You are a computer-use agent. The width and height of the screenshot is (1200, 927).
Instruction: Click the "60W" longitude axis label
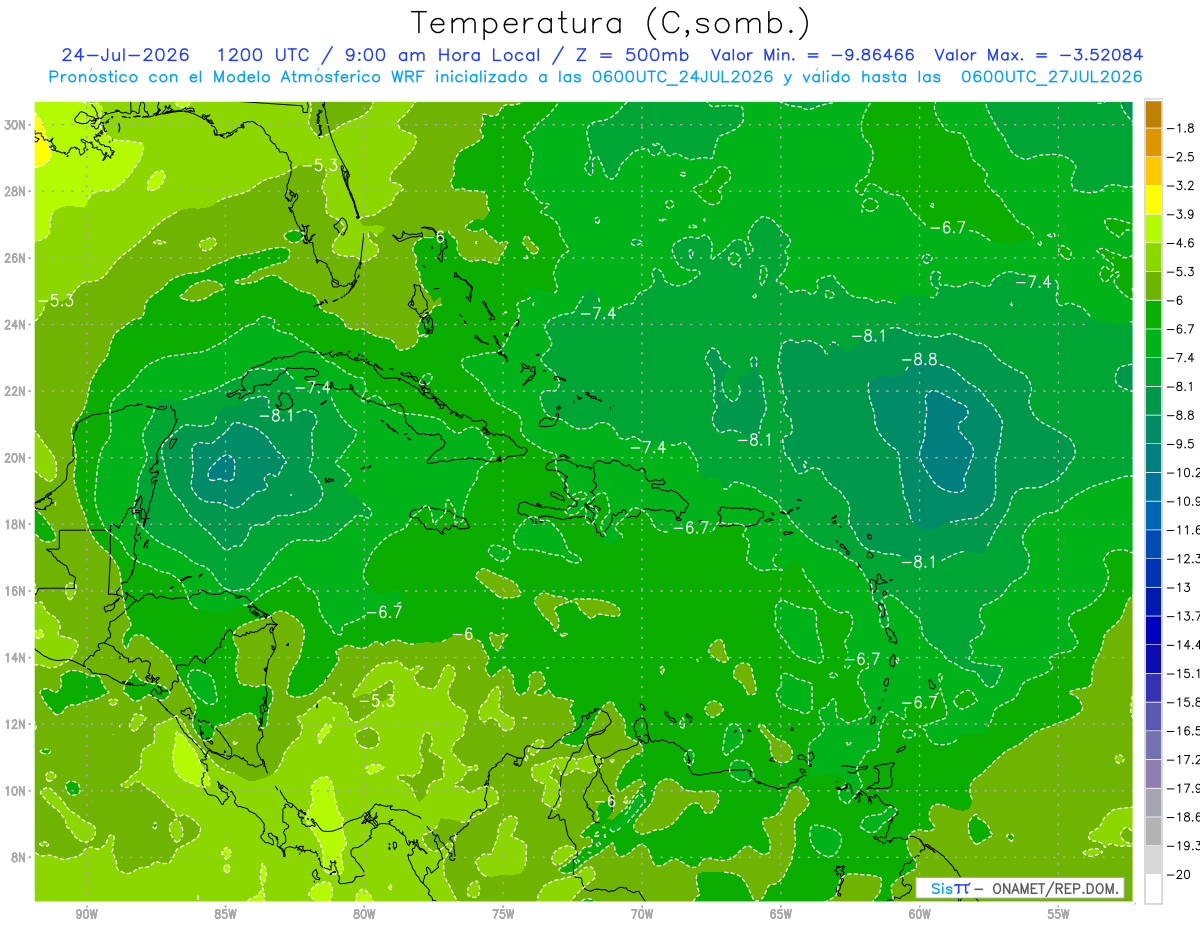pos(920,914)
